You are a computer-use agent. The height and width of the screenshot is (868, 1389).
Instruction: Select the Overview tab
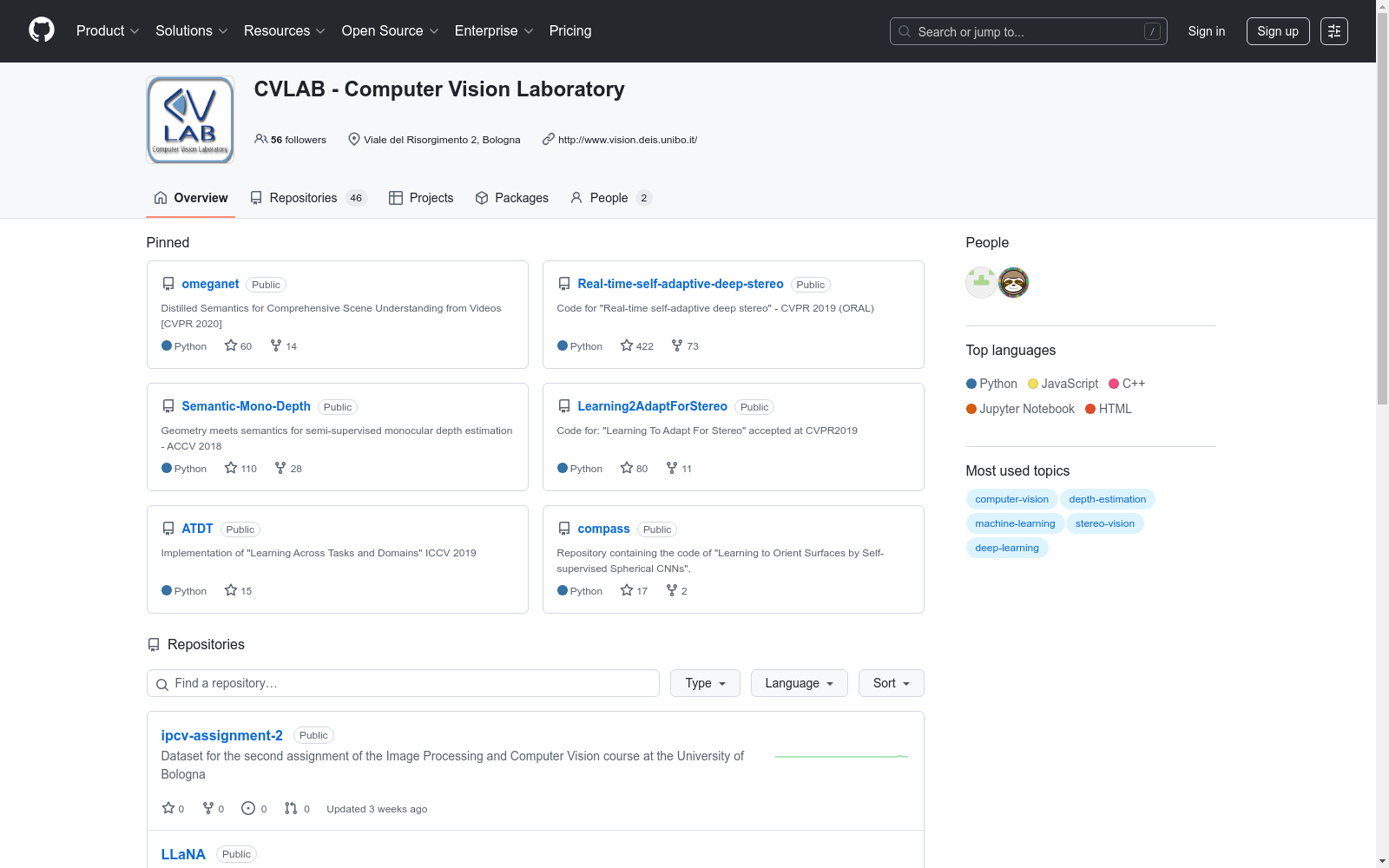point(191,198)
